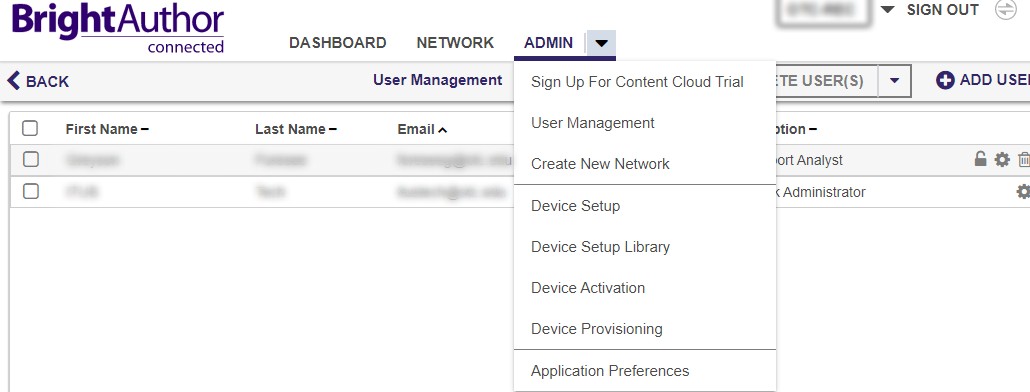
Task: Click the BrightAuthor connected logo
Action: (118, 29)
